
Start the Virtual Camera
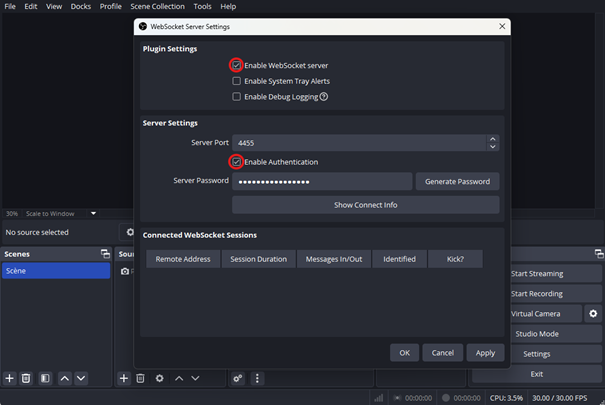coord(546,314)
